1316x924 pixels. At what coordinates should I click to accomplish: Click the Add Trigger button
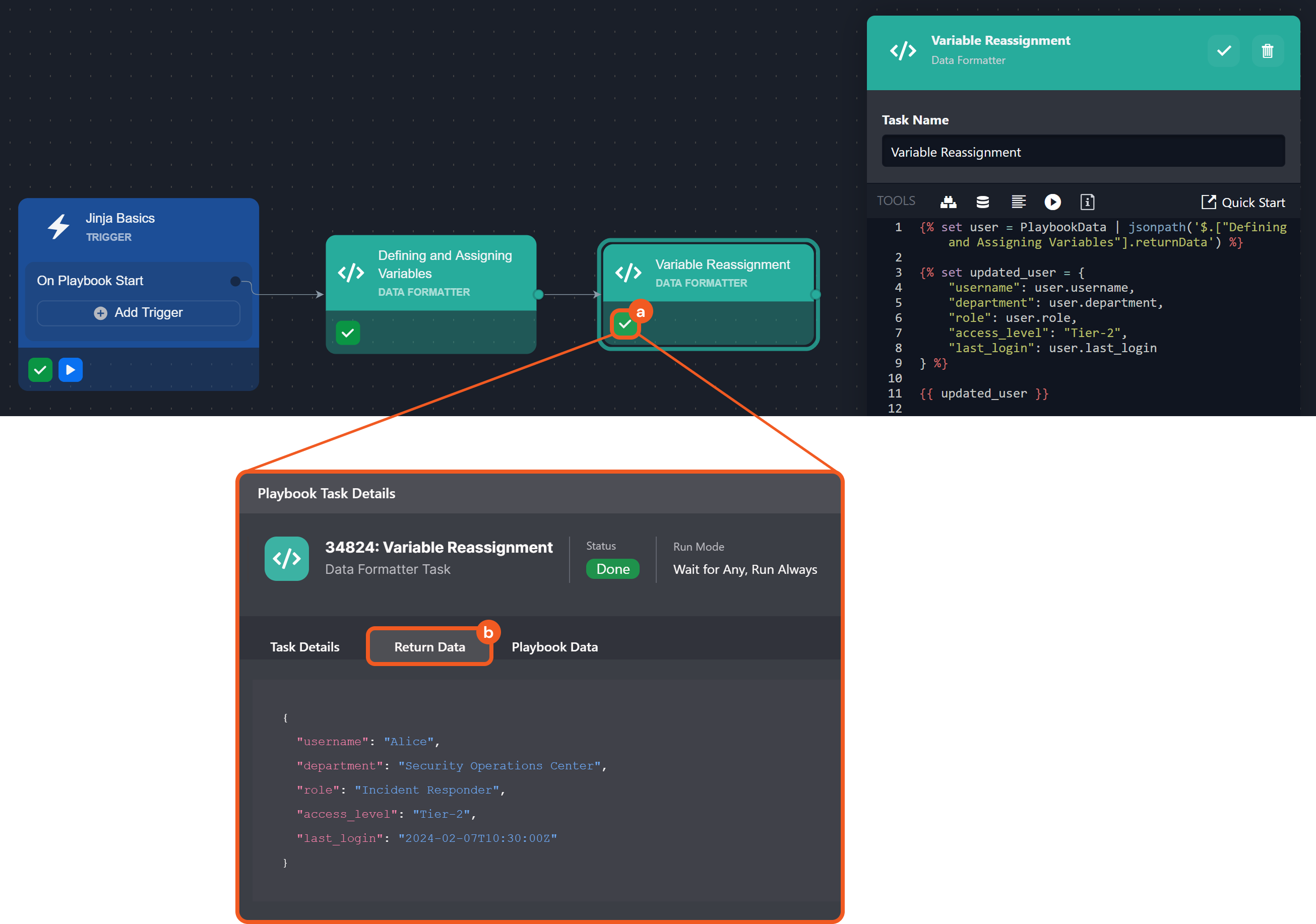click(139, 313)
